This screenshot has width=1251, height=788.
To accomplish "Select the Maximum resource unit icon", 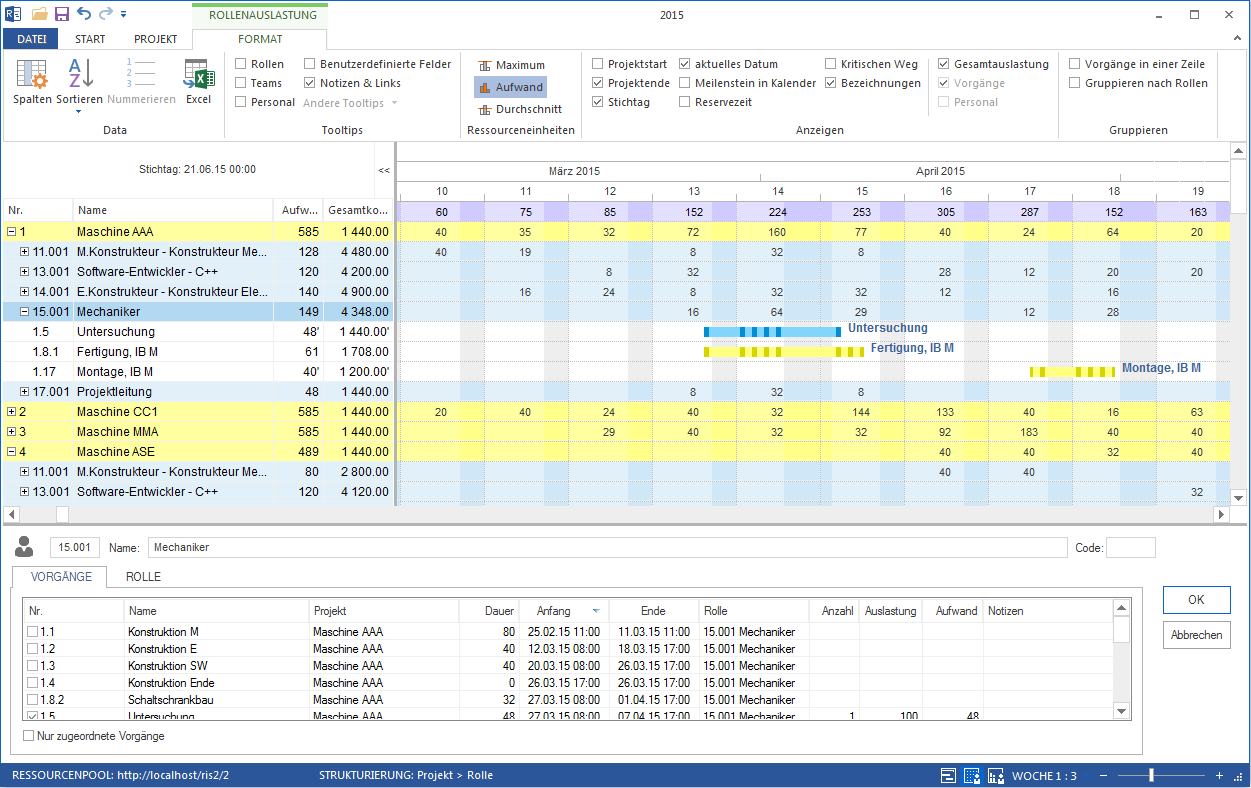I will (x=485, y=65).
